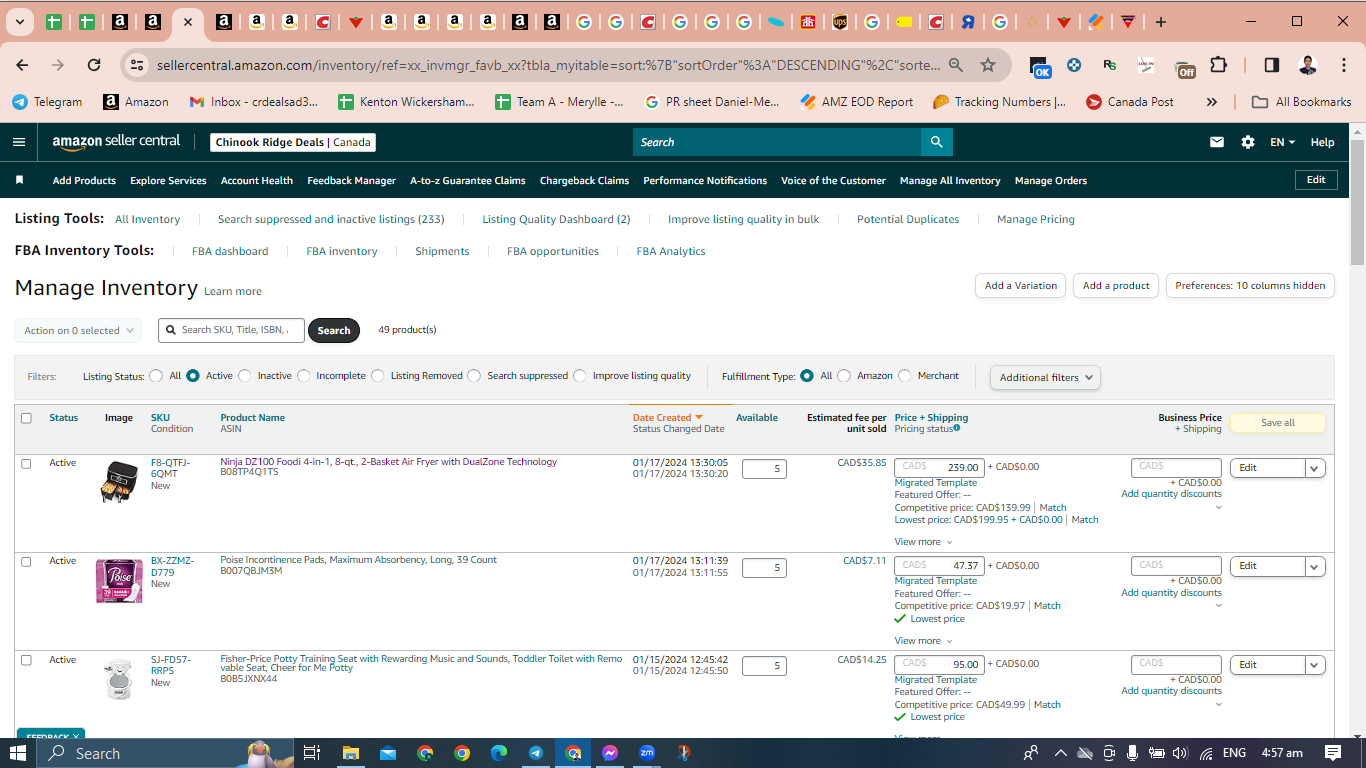This screenshot has width=1366, height=768.
Task: Open the Windows Start menu
Action: point(18,753)
